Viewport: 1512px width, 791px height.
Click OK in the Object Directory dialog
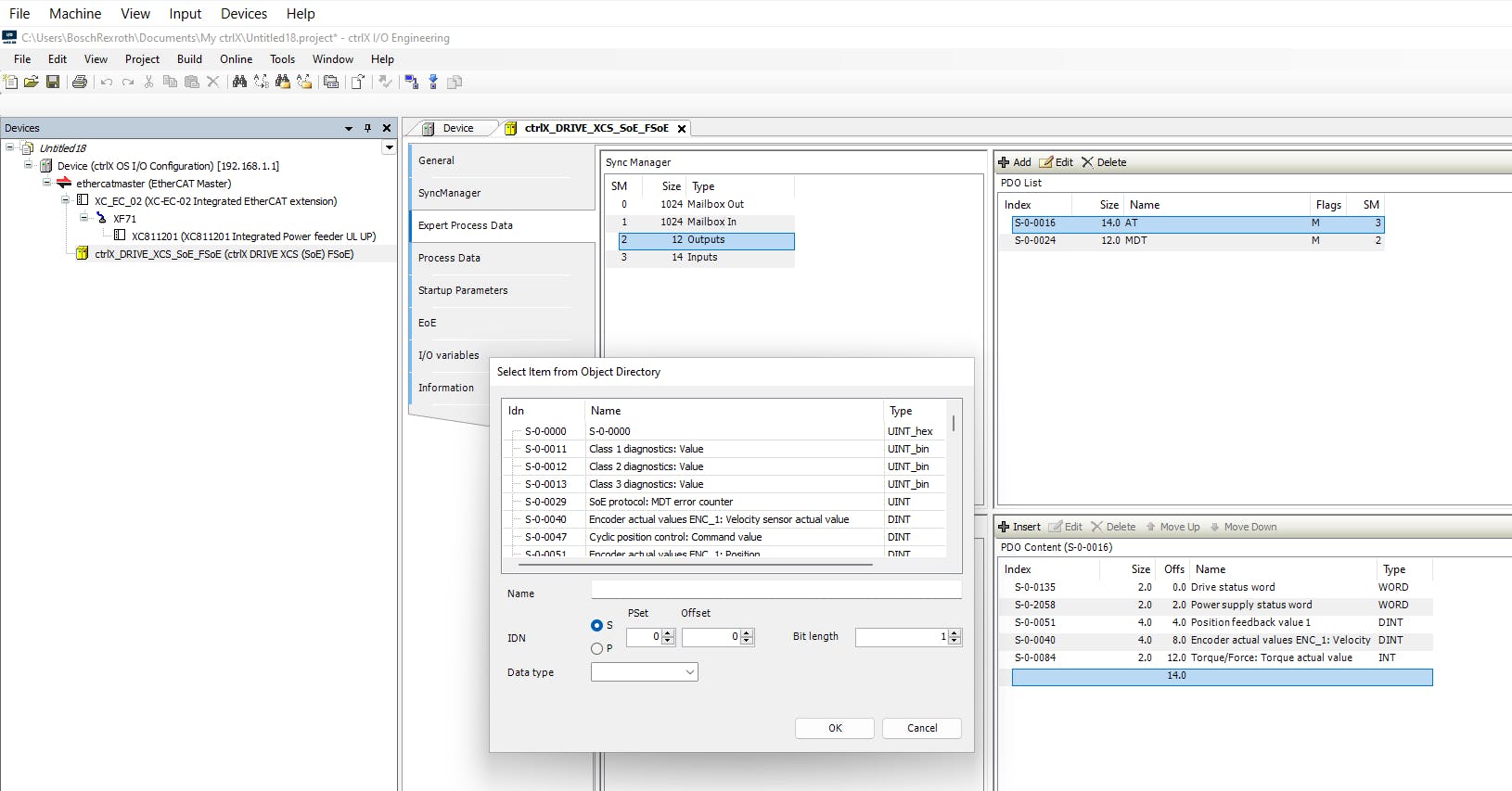[834, 728]
